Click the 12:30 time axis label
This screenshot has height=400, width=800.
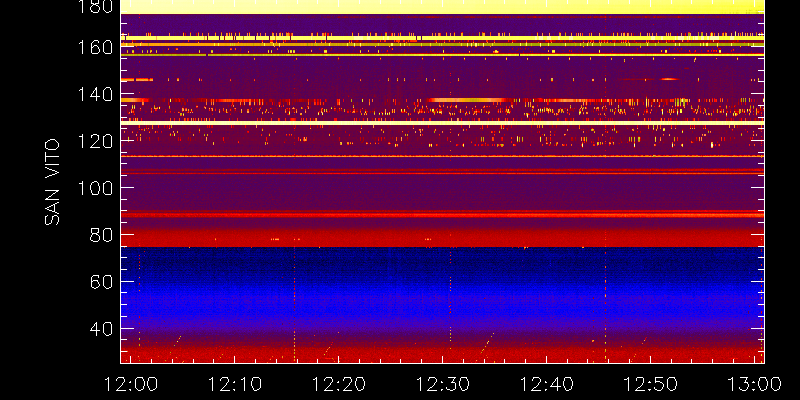tap(443, 384)
